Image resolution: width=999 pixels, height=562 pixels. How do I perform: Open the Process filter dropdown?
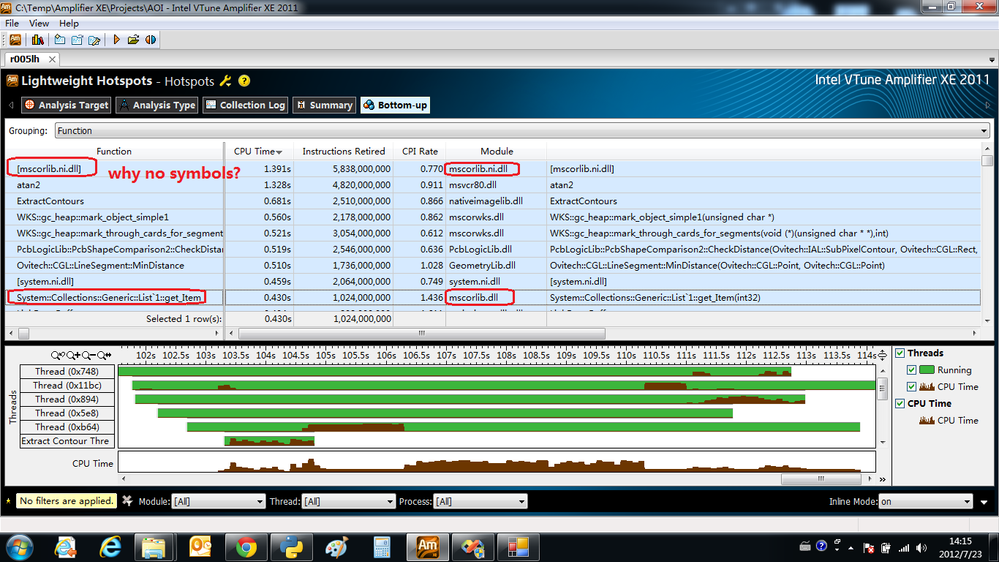point(480,501)
